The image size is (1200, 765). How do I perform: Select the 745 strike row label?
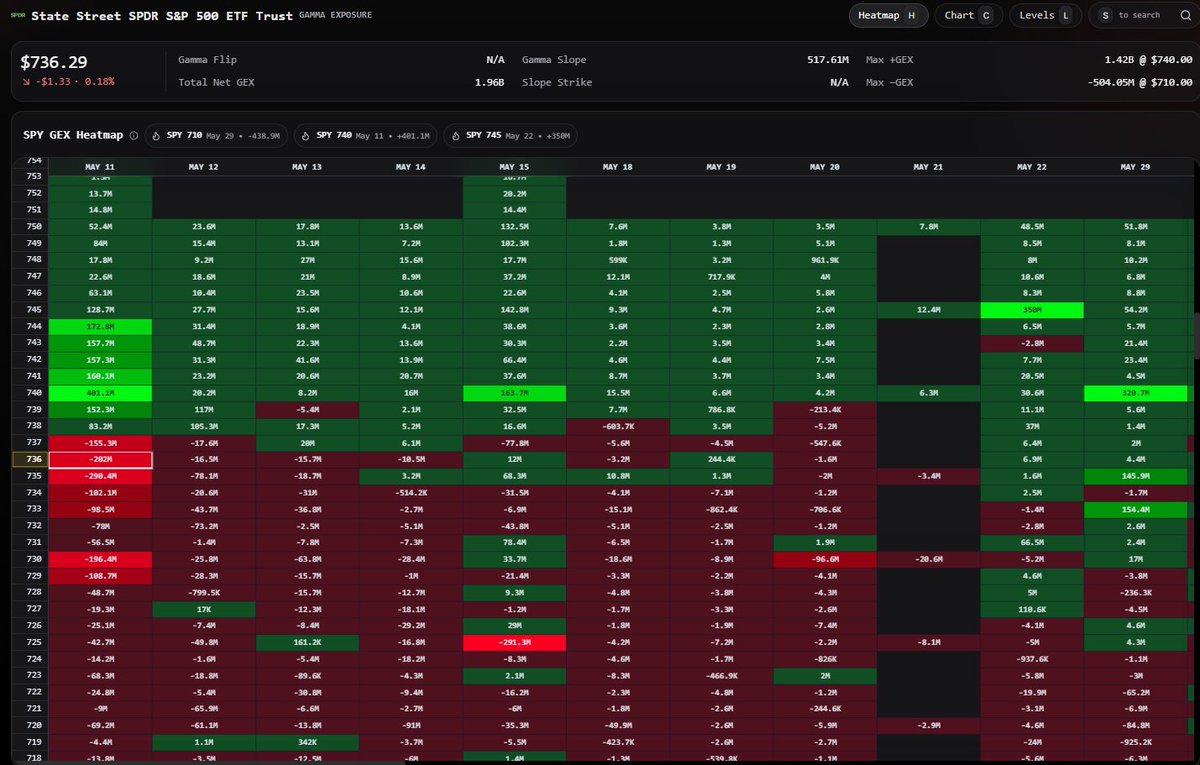(29, 309)
